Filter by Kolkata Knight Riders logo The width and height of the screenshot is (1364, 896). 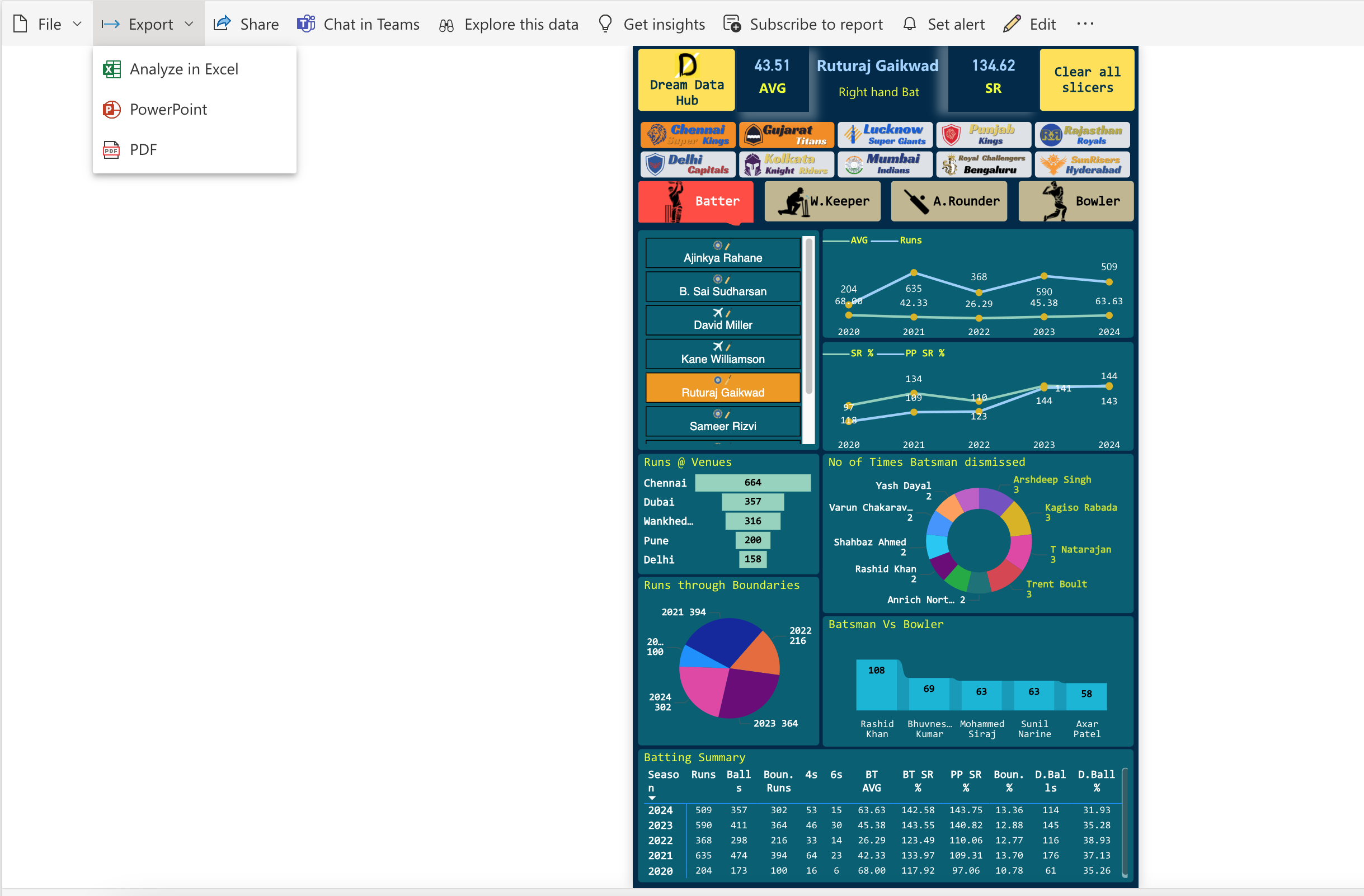coord(786,164)
